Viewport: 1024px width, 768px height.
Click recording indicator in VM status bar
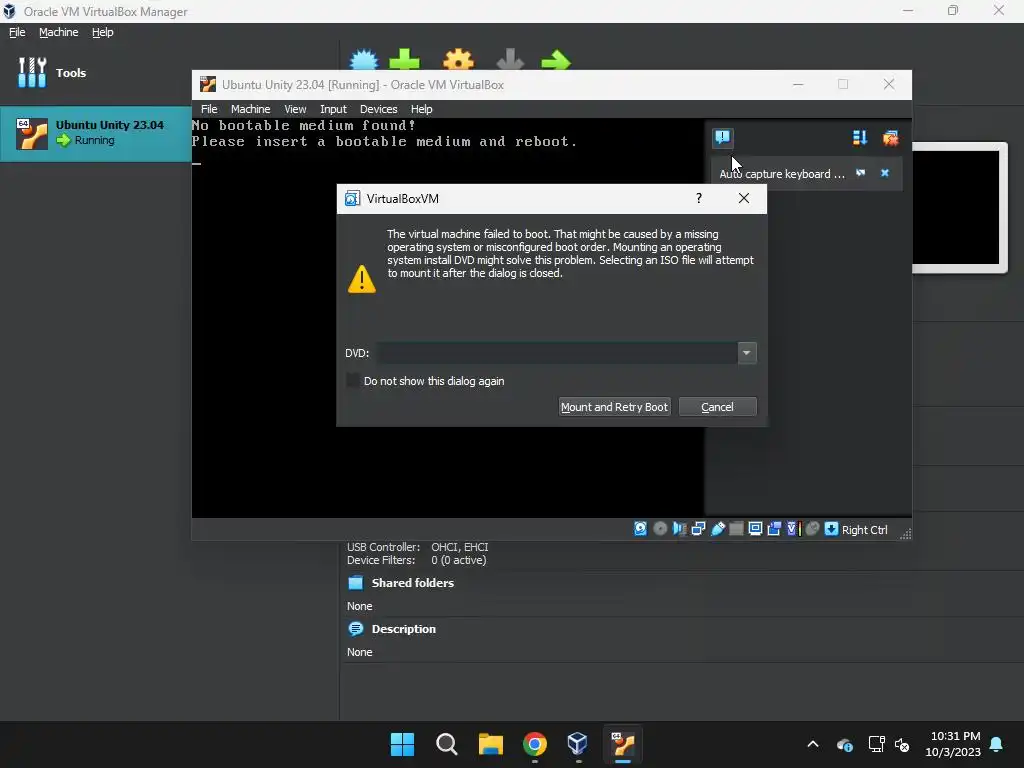click(774, 529)
